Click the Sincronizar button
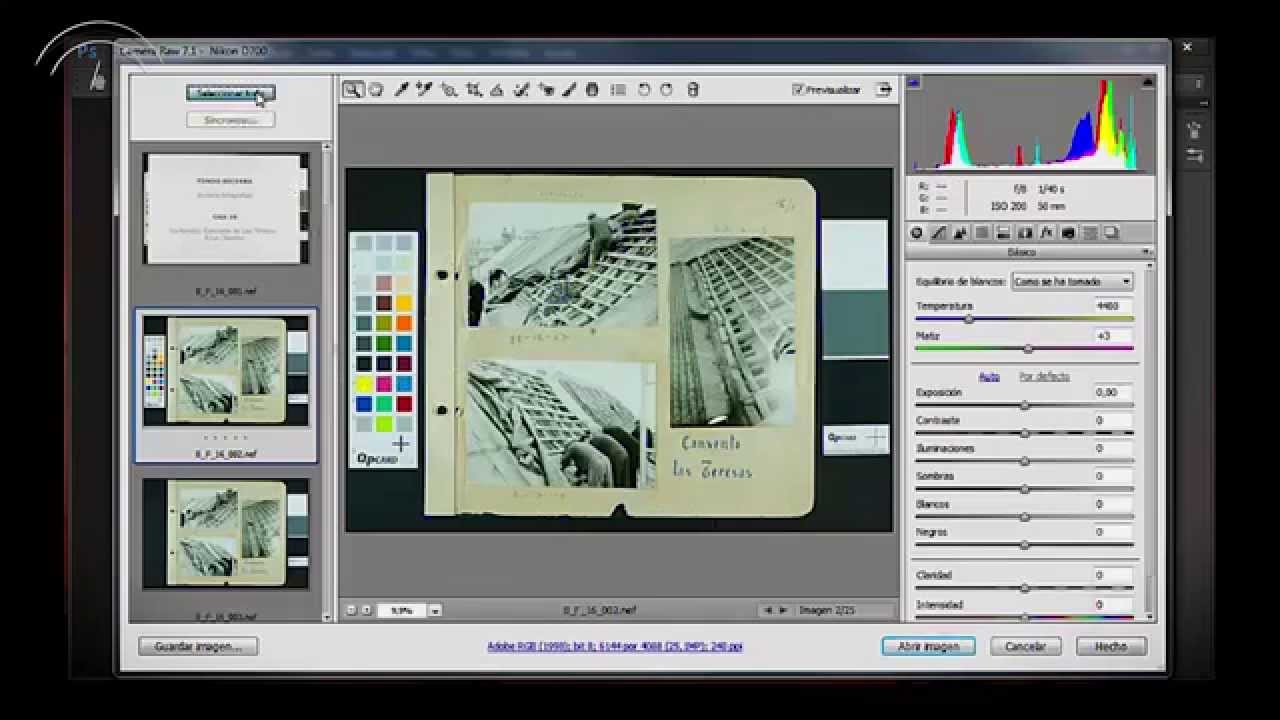Image resolution: width=1280 pixels, height=720 pixels. pos(231,120)
